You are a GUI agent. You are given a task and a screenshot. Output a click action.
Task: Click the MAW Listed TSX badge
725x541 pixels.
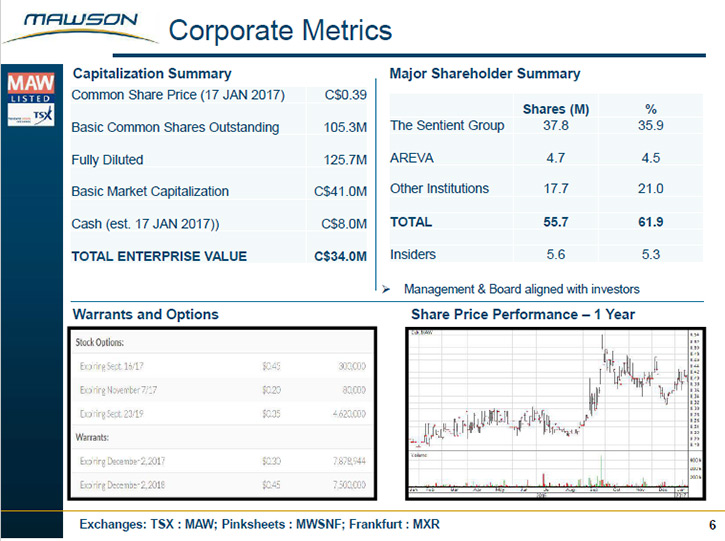31,99
